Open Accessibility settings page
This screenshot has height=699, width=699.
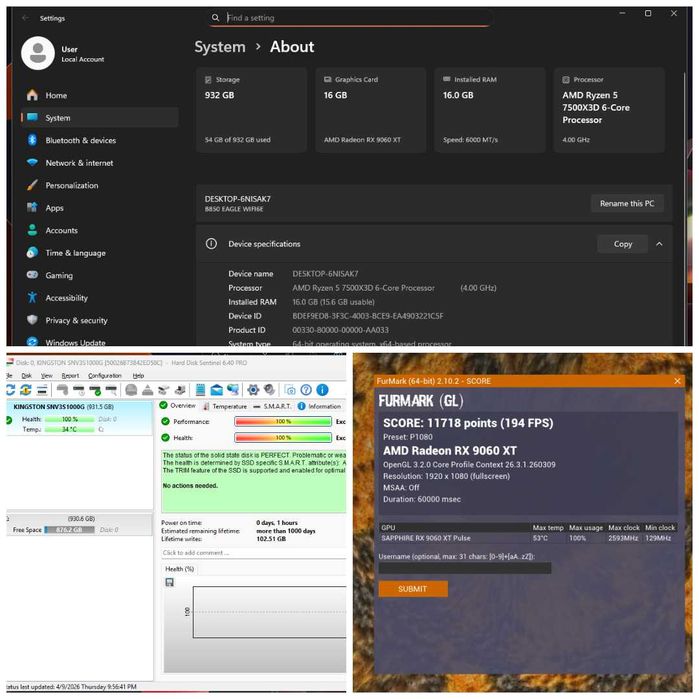click(99, 298)
